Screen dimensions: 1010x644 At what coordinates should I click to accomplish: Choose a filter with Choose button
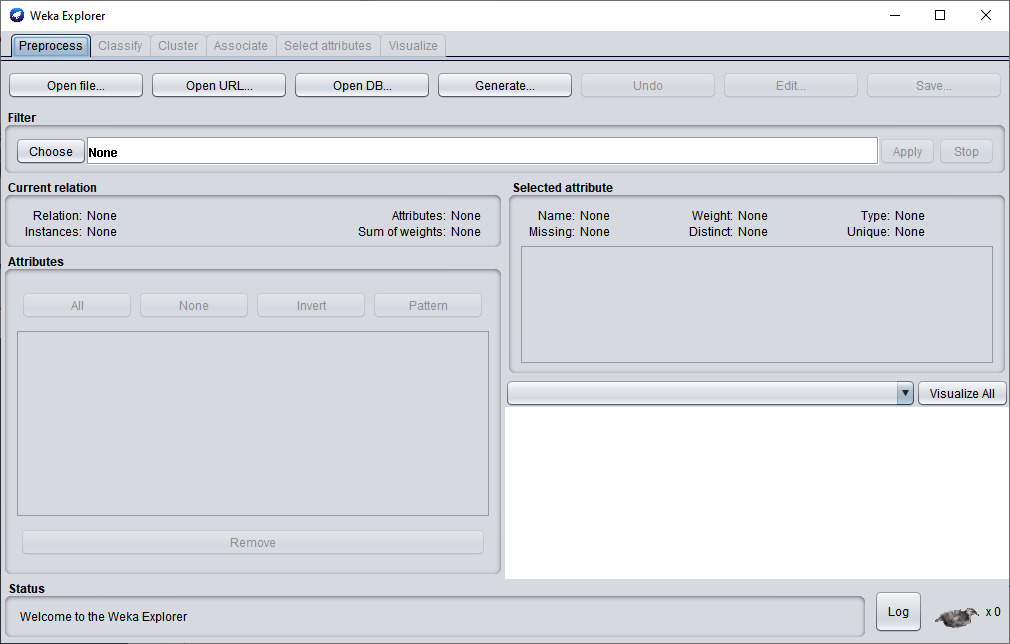click(51, 152)
